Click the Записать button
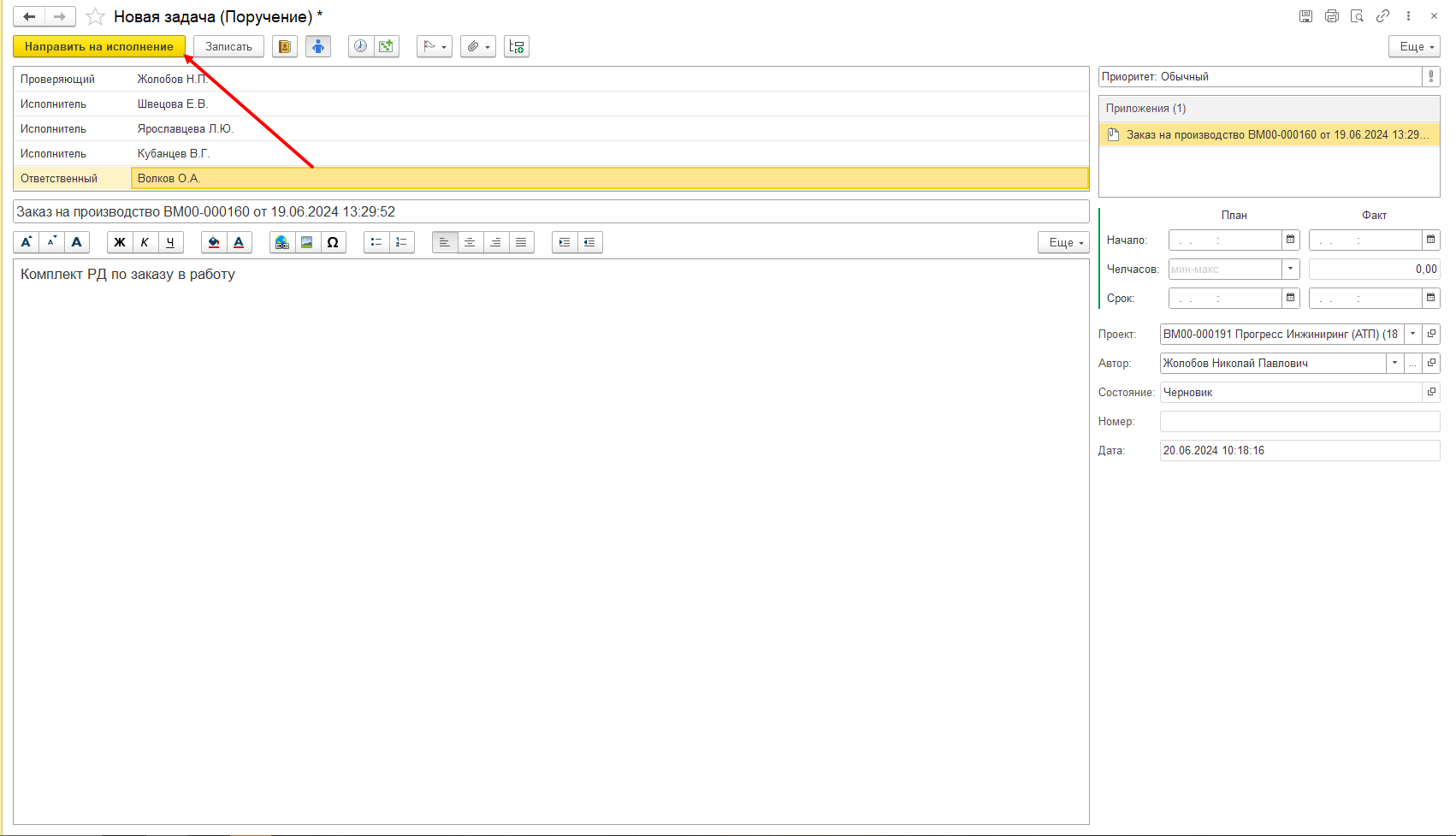Viewport: 1456px width, 836px height. (x=228, y=46)
